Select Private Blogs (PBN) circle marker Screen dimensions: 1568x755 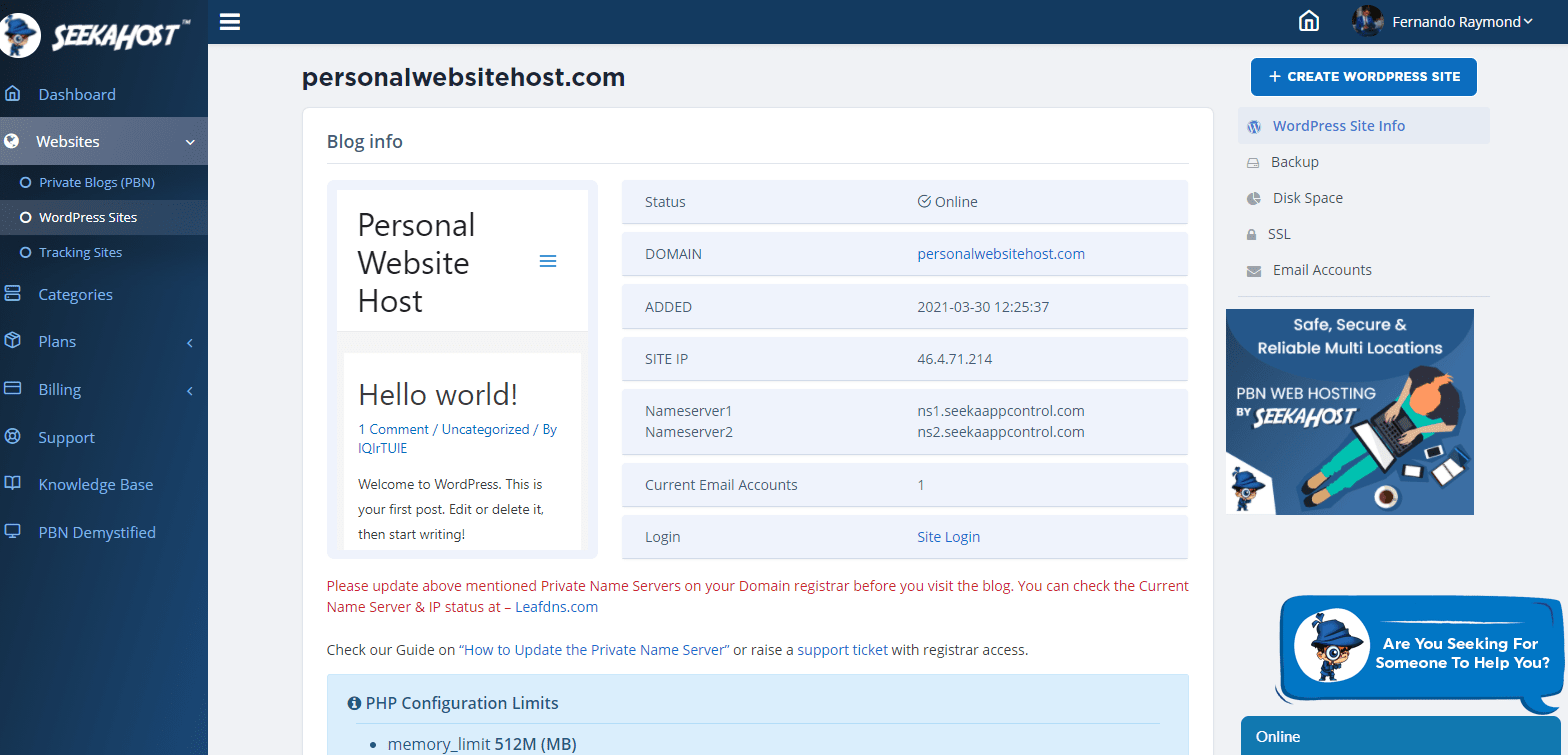click(26, 183)
